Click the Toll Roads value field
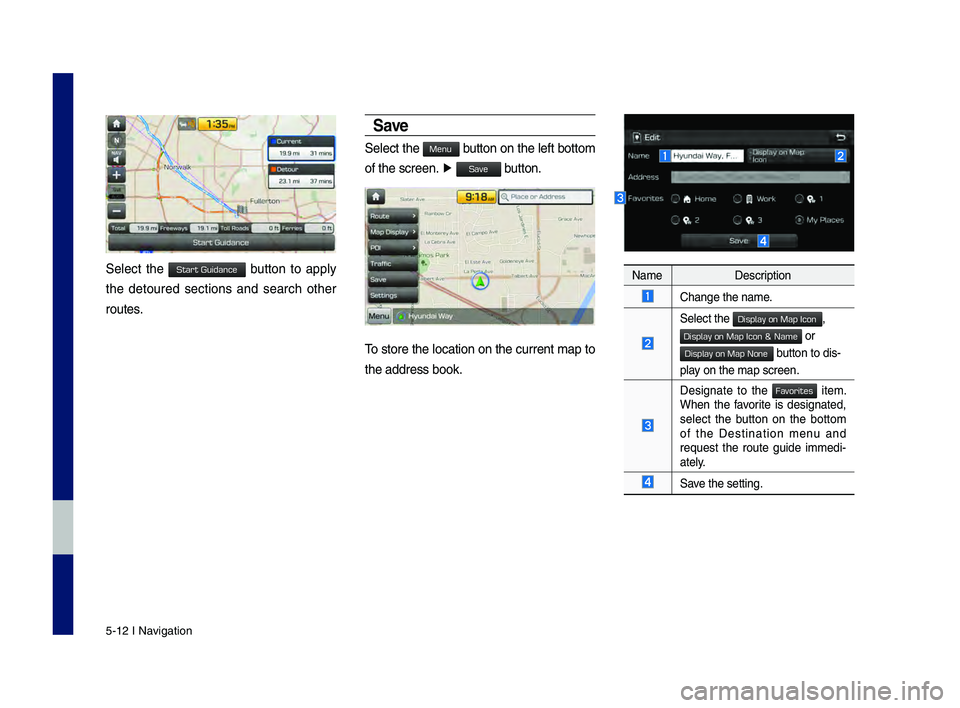This screenshot has height=708, width=960. pyautogui.click(x=266, y=228)
